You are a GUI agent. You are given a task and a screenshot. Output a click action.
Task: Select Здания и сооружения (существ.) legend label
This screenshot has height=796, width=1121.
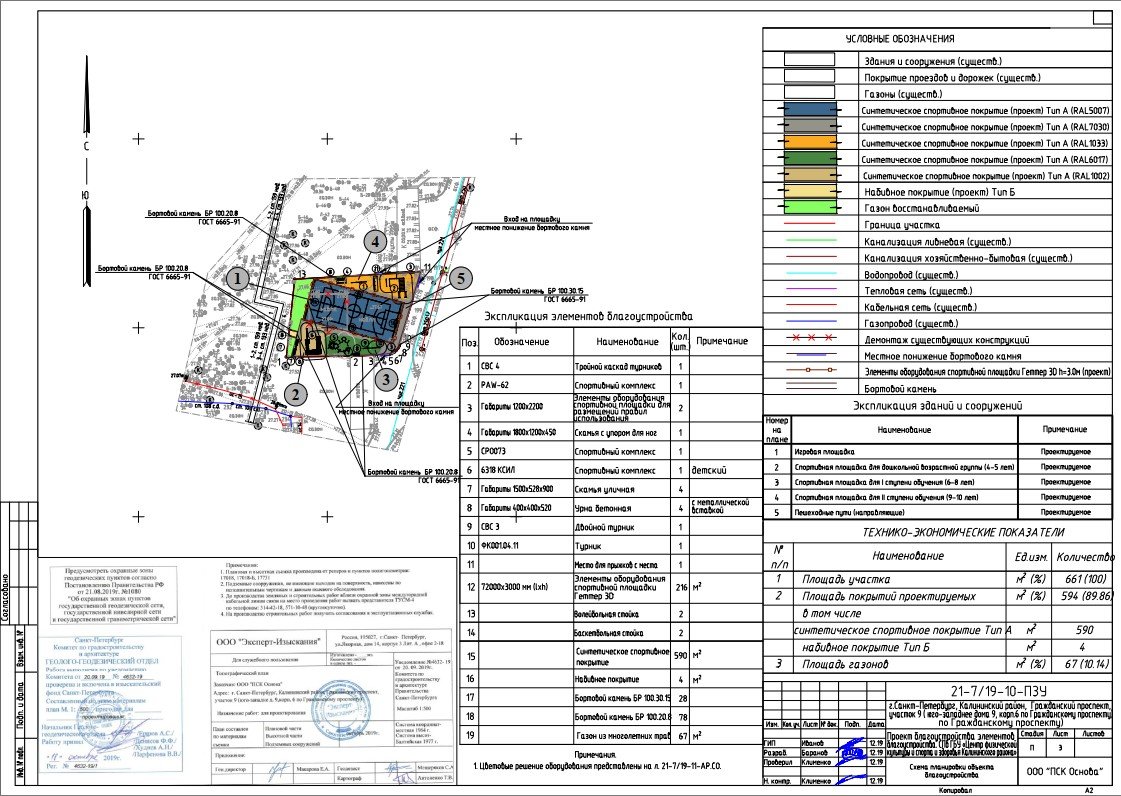pos(933,62)
